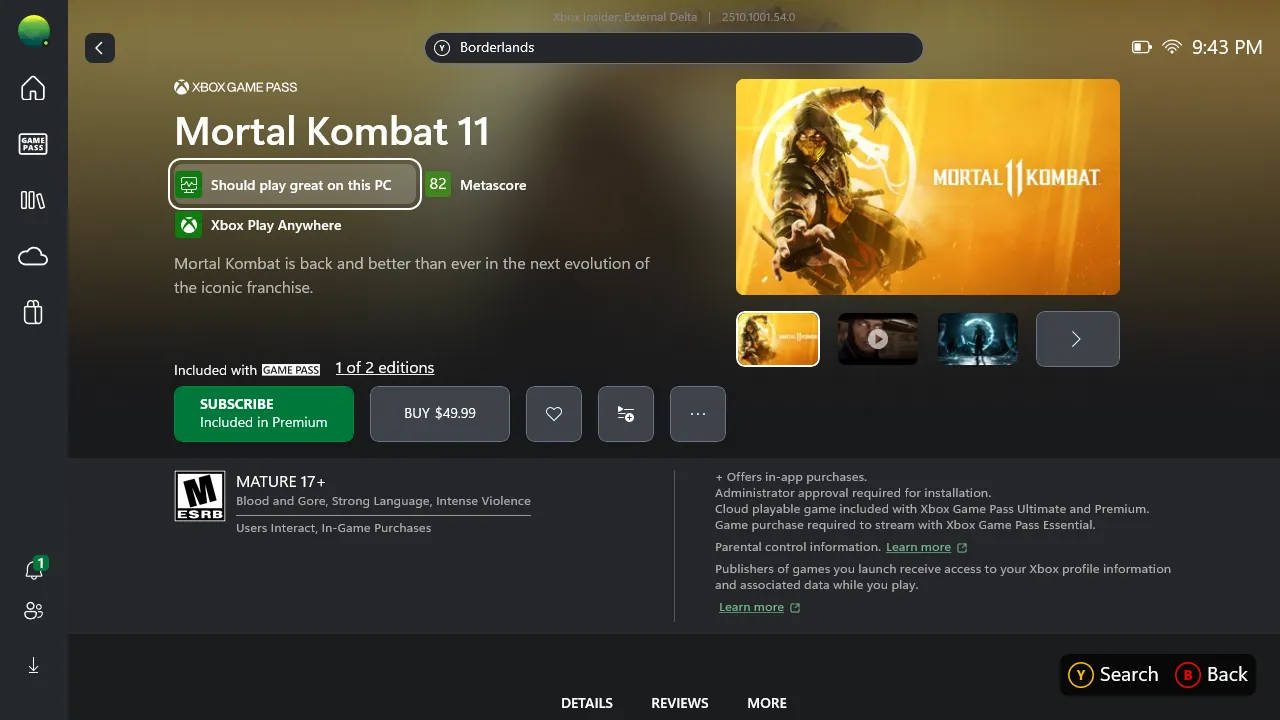Viewport: 1280px width, 720px height.
Task: Go back with the top-left chevron button
Action: [100, 48]
